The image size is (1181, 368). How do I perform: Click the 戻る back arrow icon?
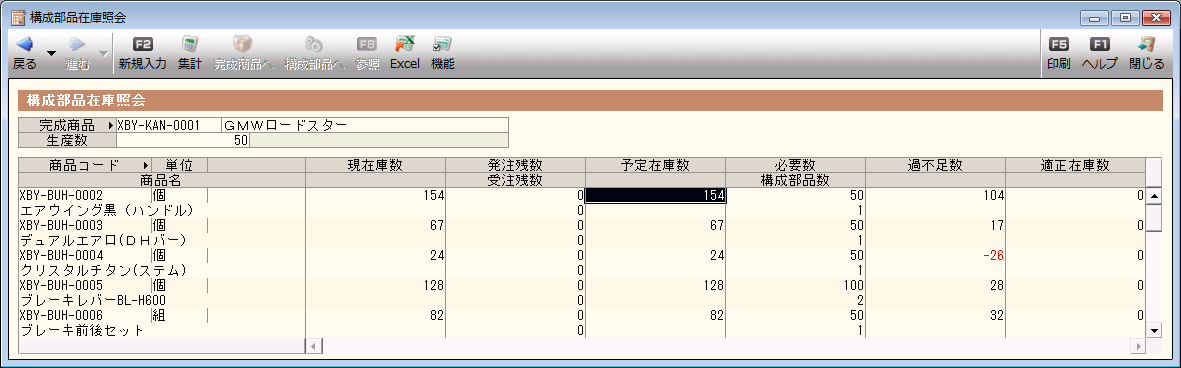25,44
